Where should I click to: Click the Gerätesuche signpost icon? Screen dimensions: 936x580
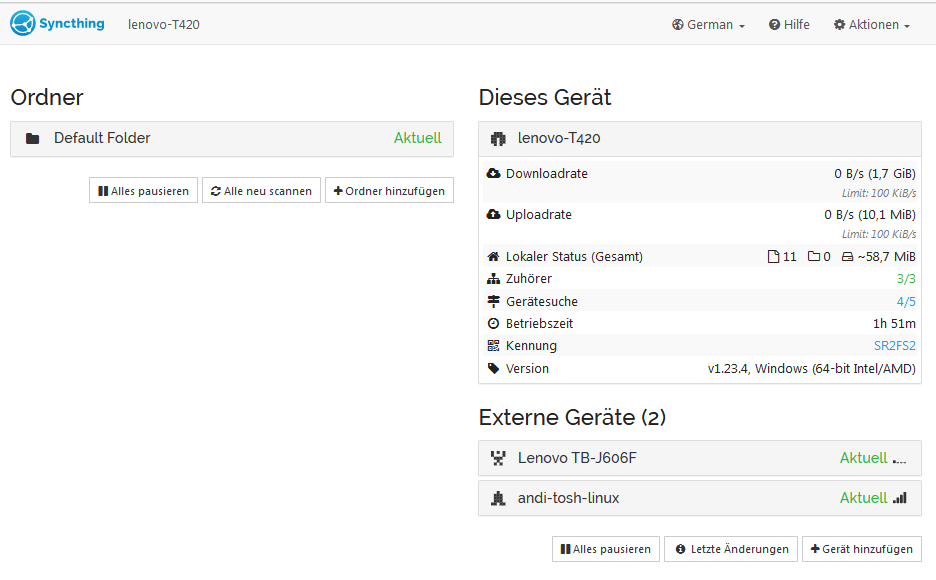(493, 301)
